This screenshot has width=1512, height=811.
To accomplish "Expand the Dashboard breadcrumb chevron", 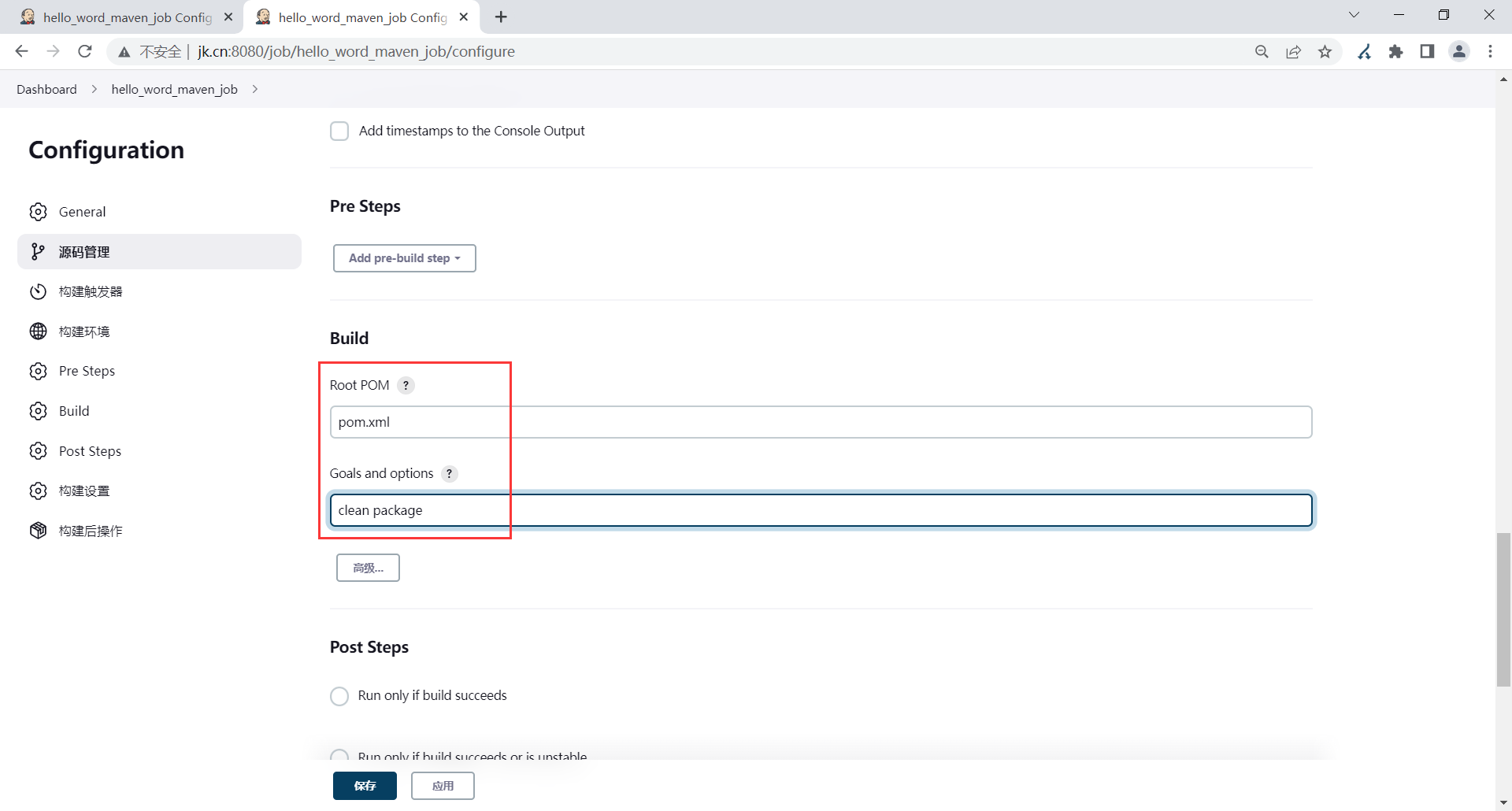I will click(x=94, y=89).
